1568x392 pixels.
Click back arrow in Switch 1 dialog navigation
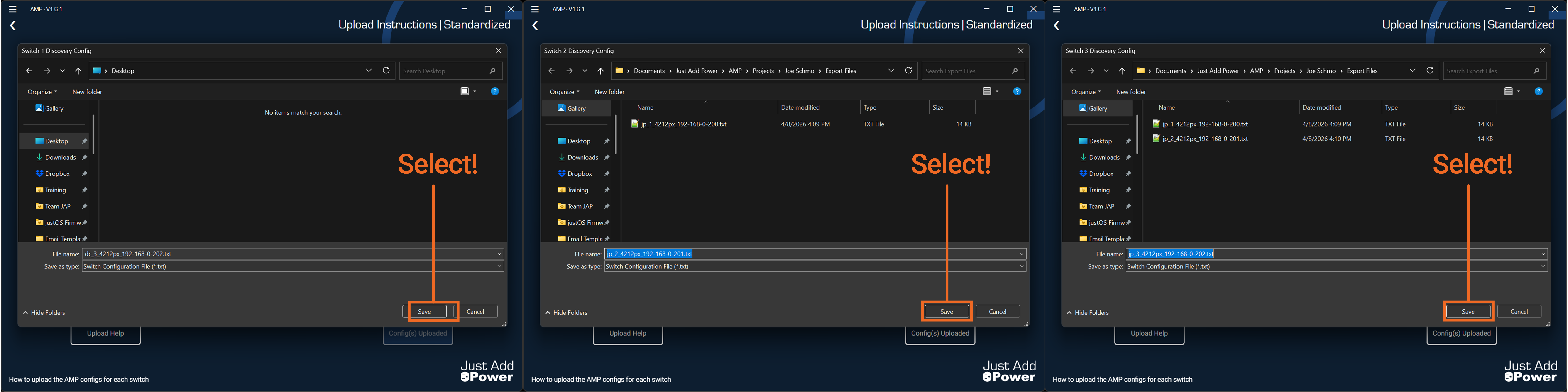[x=29, y=71]
